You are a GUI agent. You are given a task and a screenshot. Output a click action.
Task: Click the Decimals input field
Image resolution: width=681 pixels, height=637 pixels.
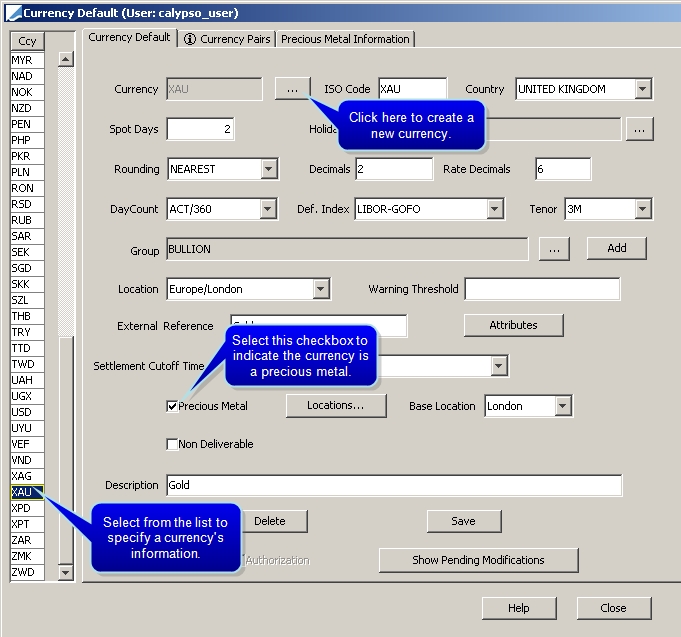coord(394,169)
